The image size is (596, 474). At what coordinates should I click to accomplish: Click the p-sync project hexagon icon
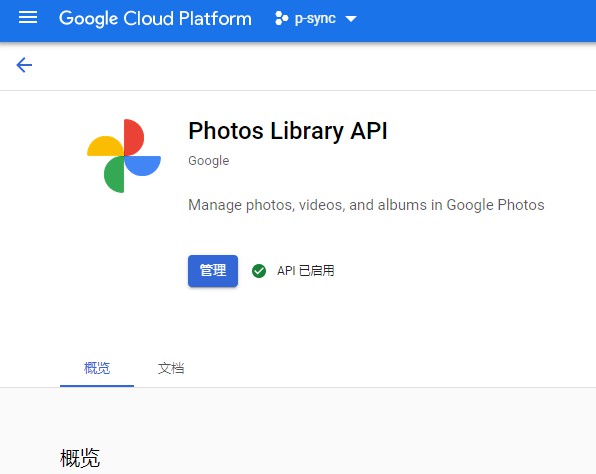pyautogui.click(x=281, y=18)
